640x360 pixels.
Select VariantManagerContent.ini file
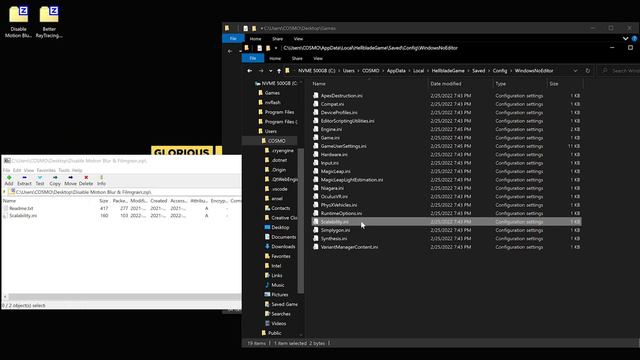tap(349, 247)
